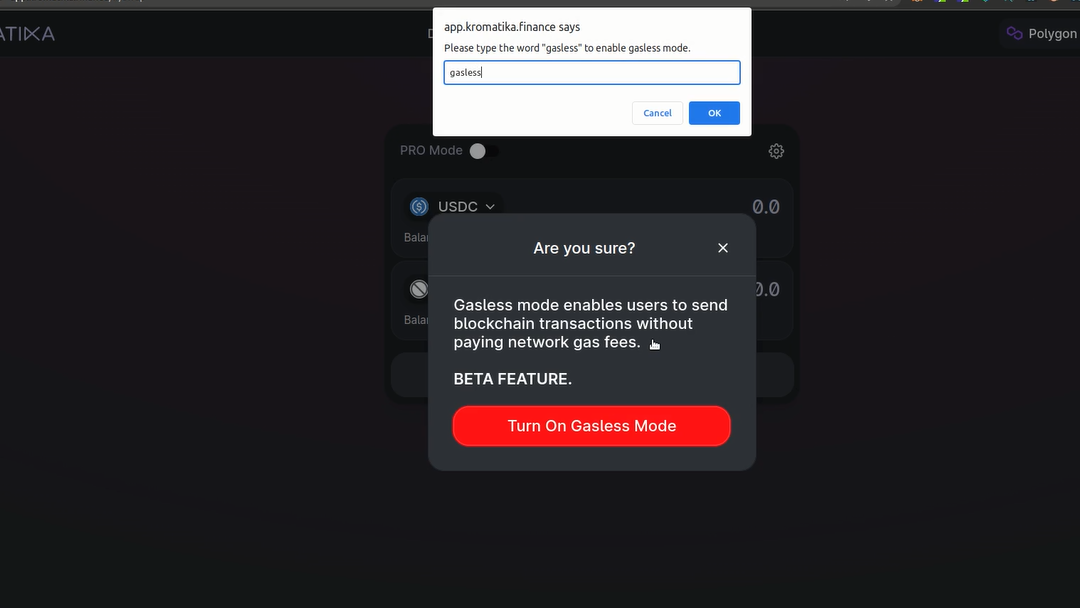Click the USDC token coin icon

[419, 207]
